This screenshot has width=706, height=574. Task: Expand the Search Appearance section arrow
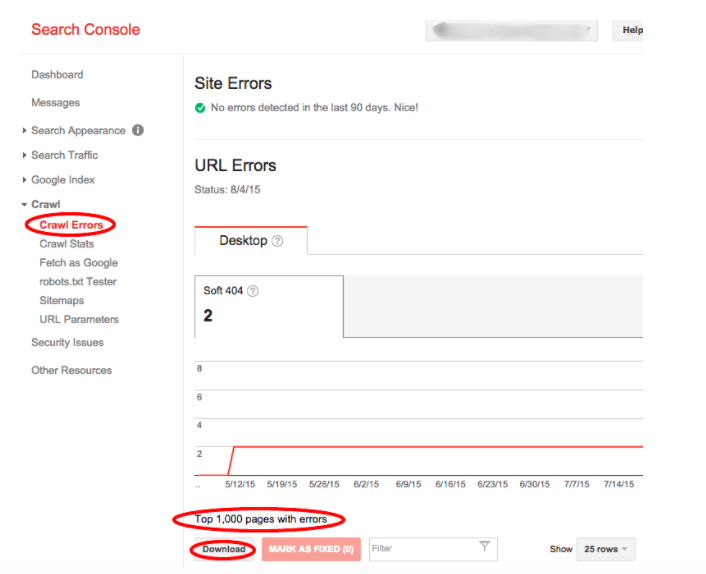coord(24,131)
